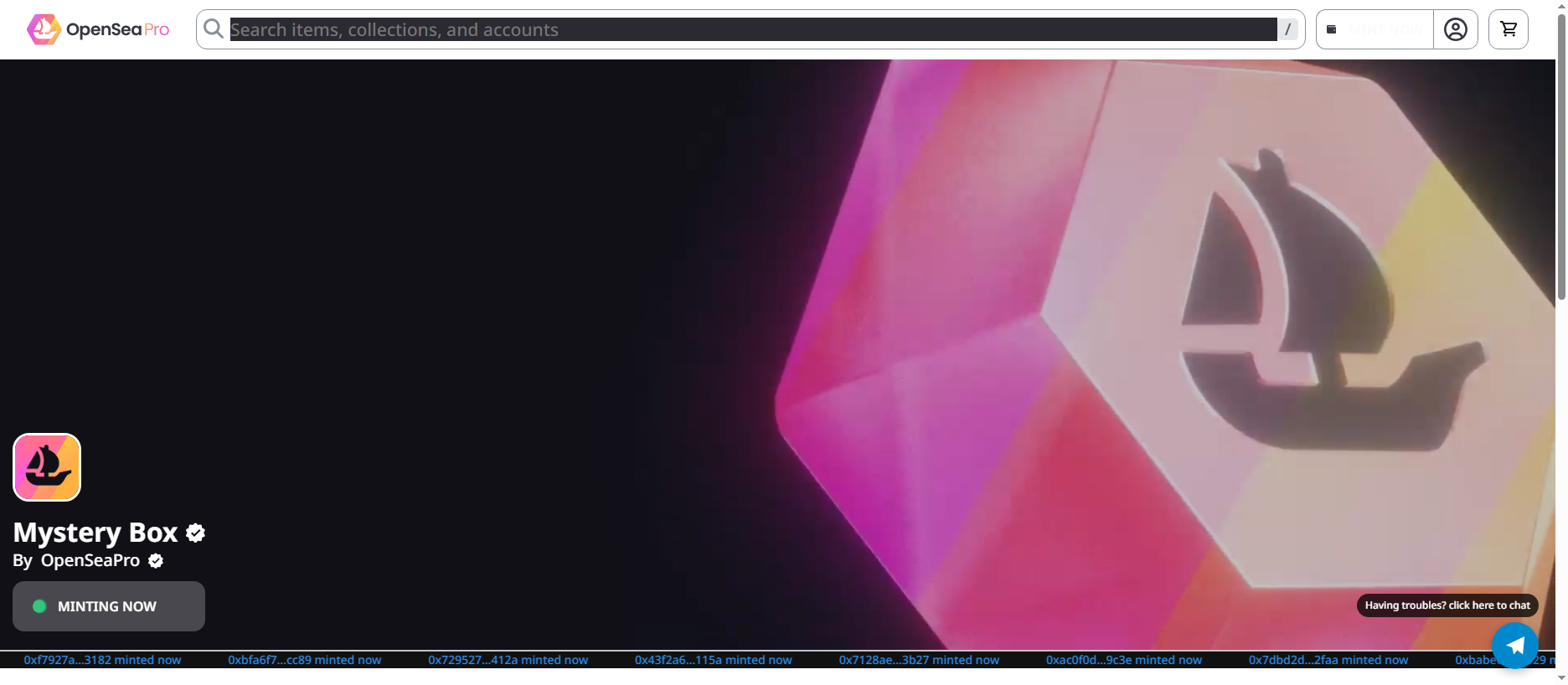Click the 0x7dbd2d...2faa minted now entry
This screenshot has width=1568, height=685.
[1328, 660]
